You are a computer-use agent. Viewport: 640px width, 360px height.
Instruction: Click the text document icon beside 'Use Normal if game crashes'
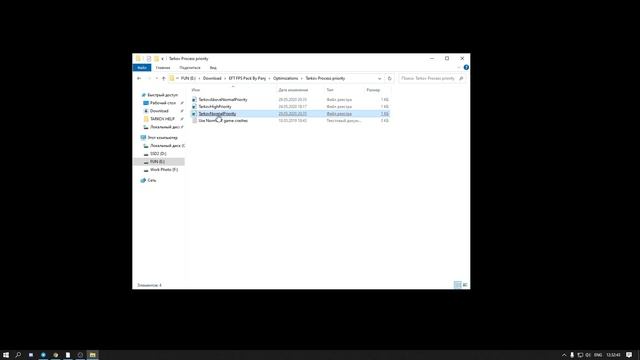point(194,121)
